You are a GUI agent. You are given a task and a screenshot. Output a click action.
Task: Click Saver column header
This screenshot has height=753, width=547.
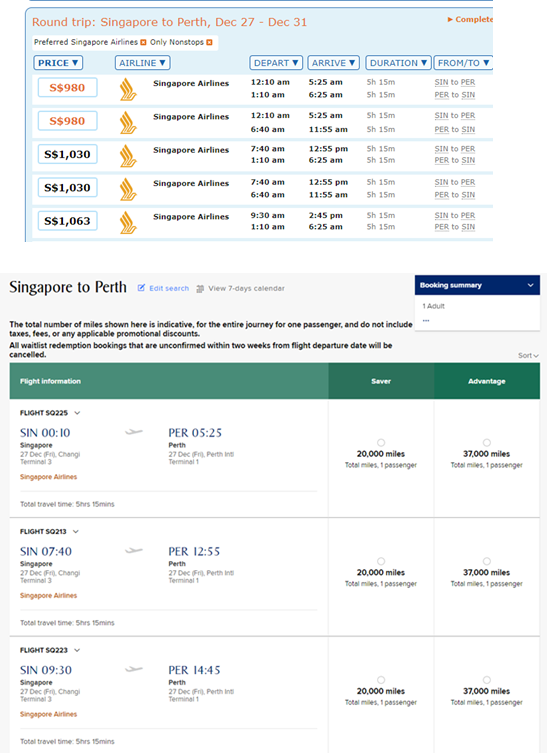point(381,381)
